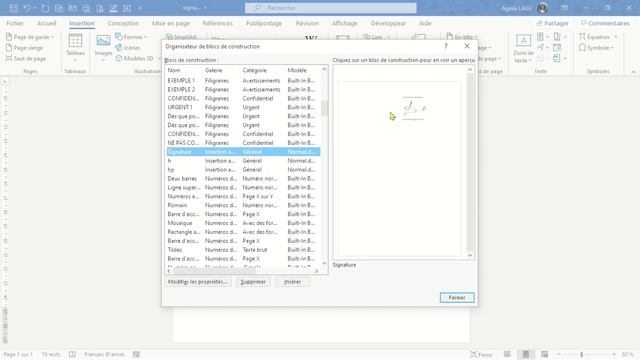Open the Images dropdown arrow
Viewport: 640px width, 360px height.
[103, 60]
